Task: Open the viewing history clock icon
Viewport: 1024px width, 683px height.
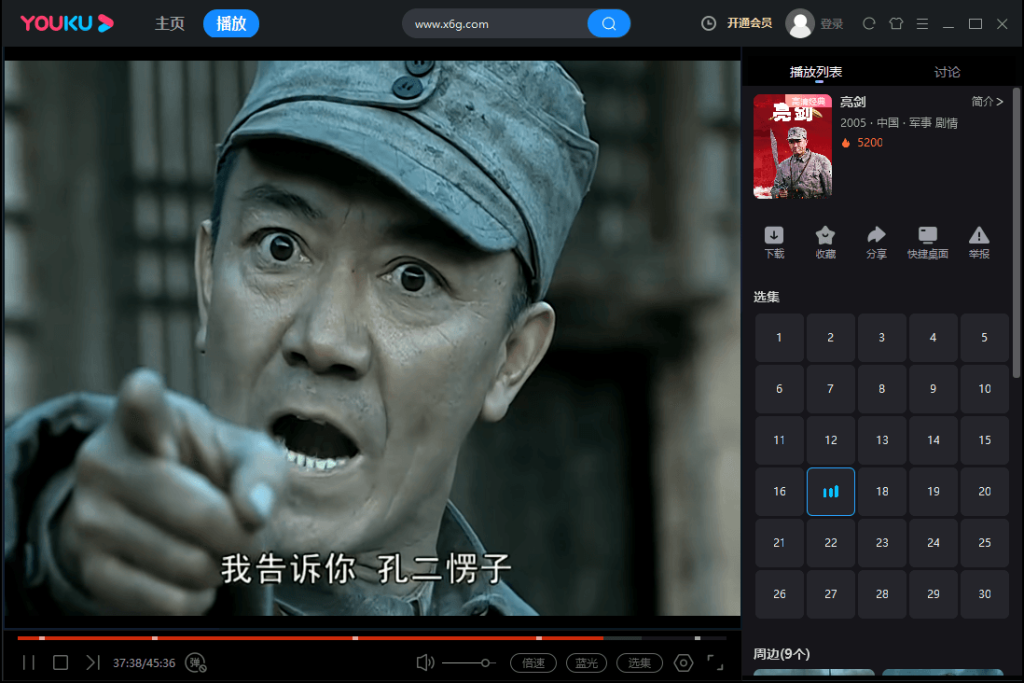Action: pyautogui.click(x=709, y=22)
